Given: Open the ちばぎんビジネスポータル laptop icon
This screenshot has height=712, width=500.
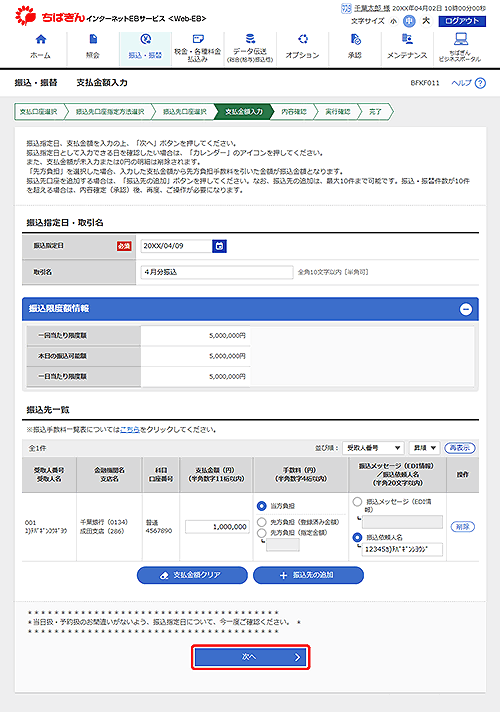Looking at the screenshot, I should (x=460, y=39).
